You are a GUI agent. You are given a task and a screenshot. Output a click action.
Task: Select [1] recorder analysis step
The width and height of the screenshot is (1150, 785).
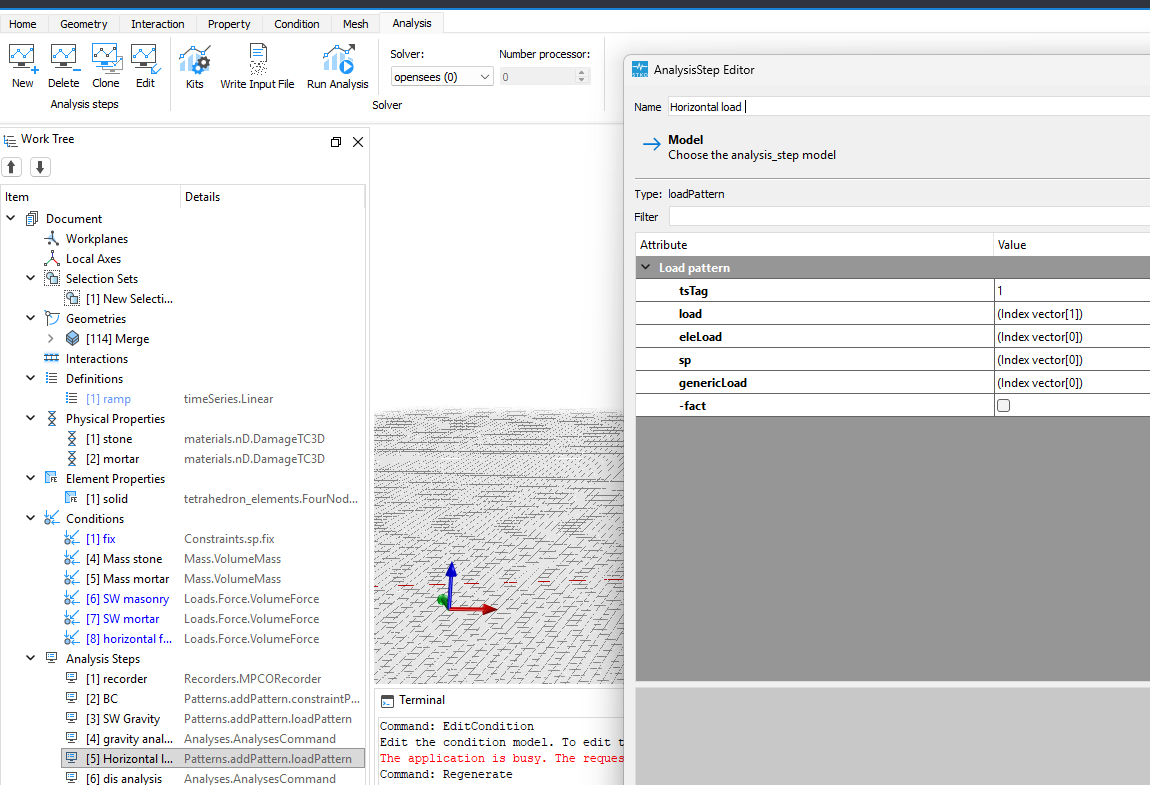[x=117, y=679]
